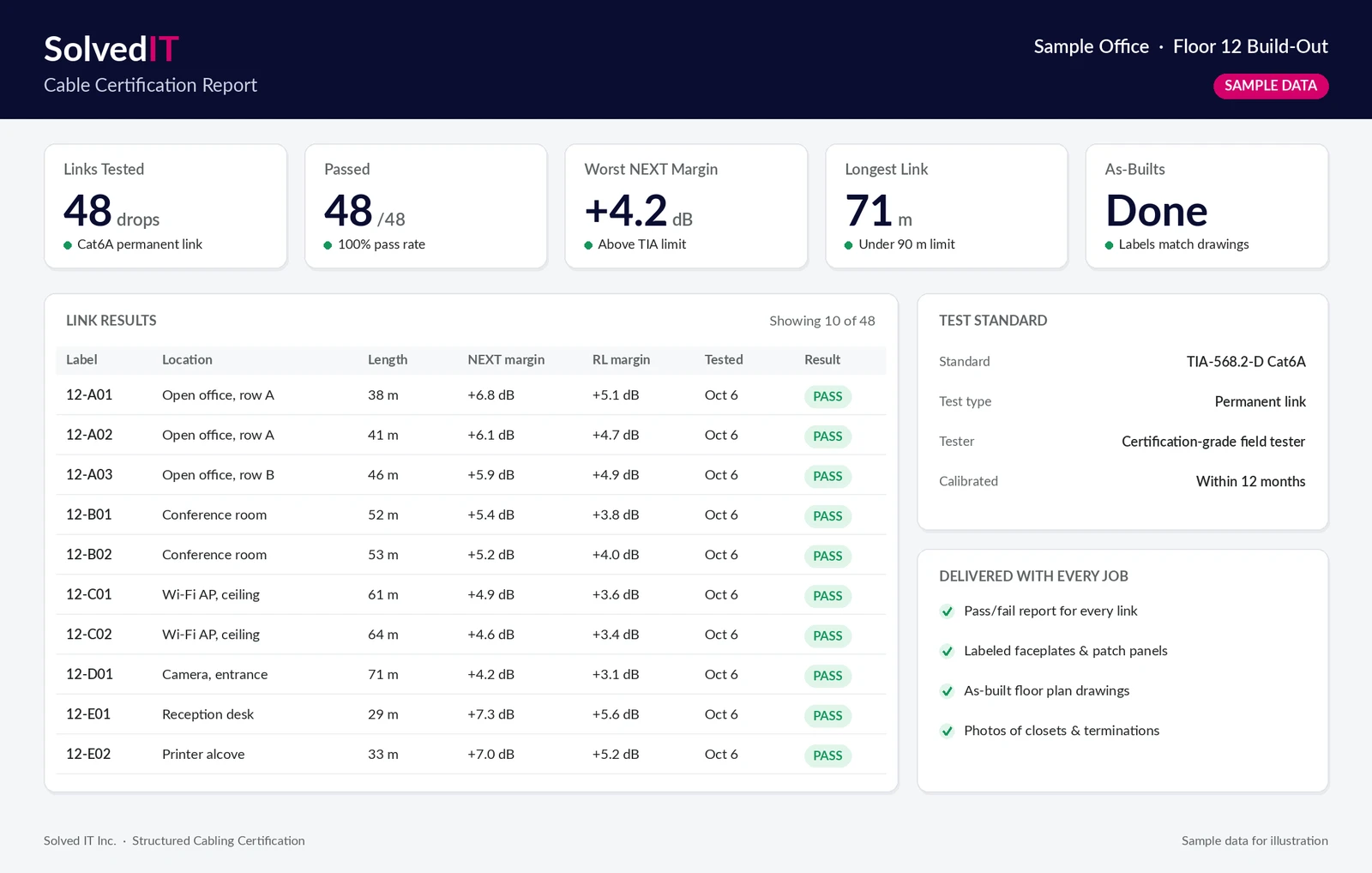Click the Location column header

point(187,360)
